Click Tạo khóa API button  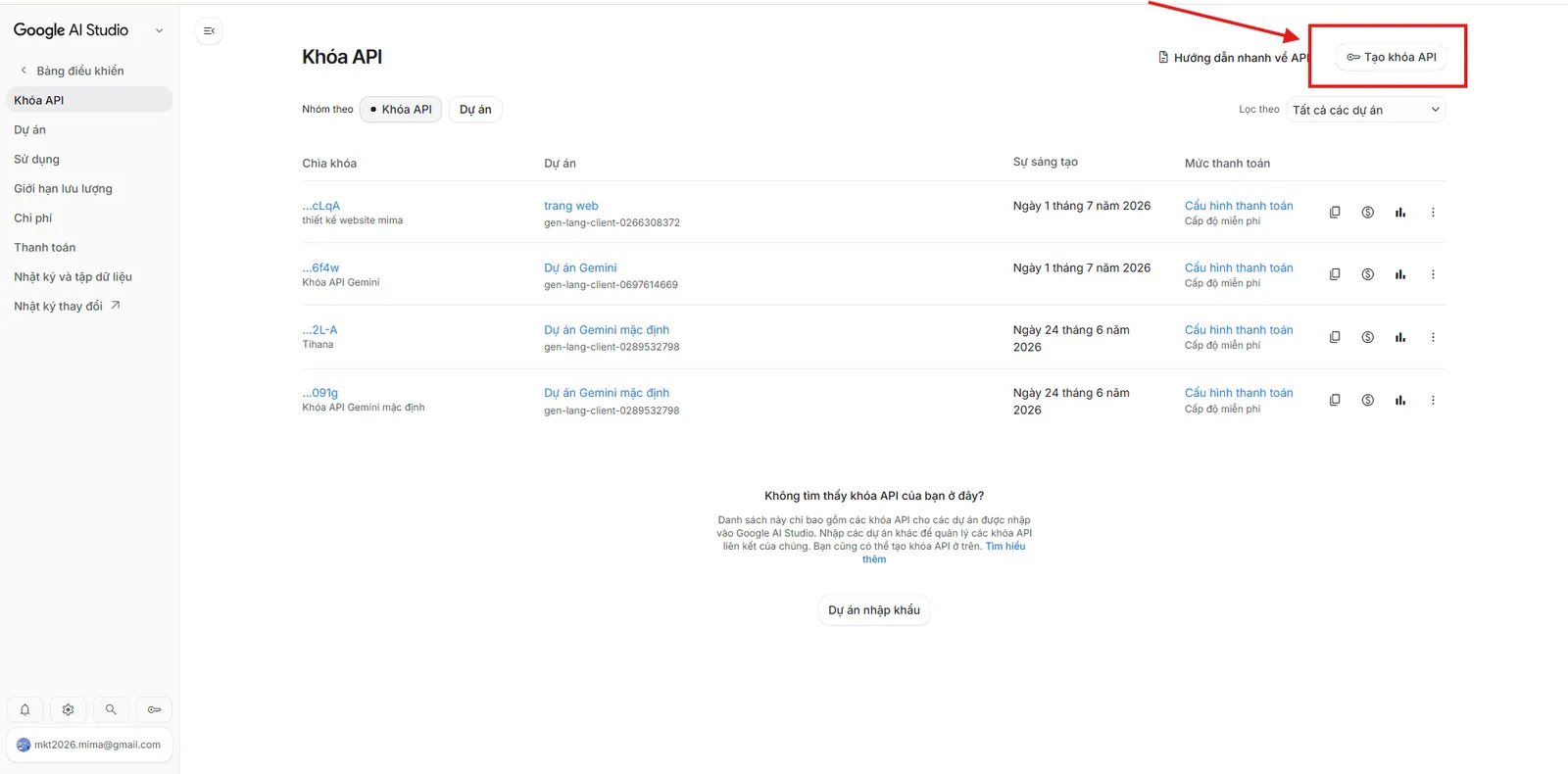click(1392, 57)
